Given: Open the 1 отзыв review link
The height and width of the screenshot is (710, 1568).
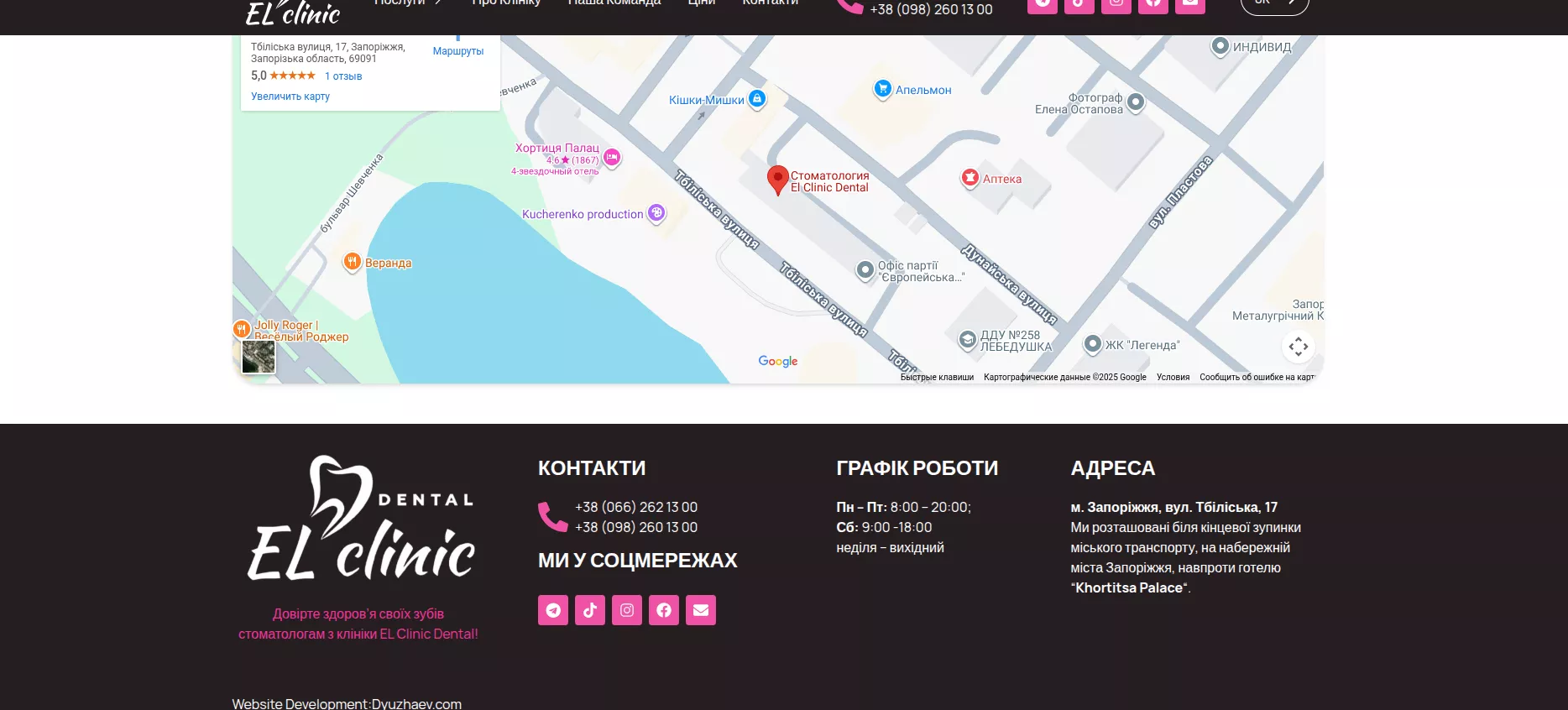Looking at the screenshot, I should coord(343,76).
